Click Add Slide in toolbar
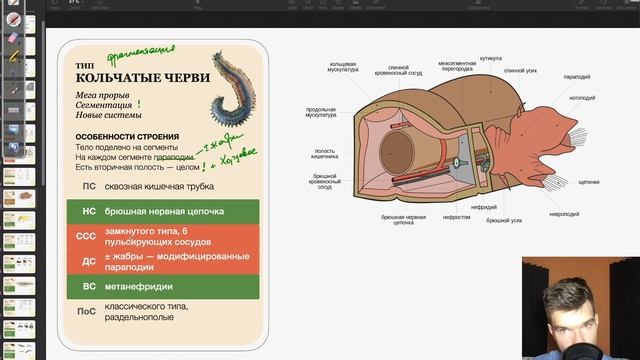Viewport: 640px width, 360px height. pyautogui.click(x=100, y=4)
